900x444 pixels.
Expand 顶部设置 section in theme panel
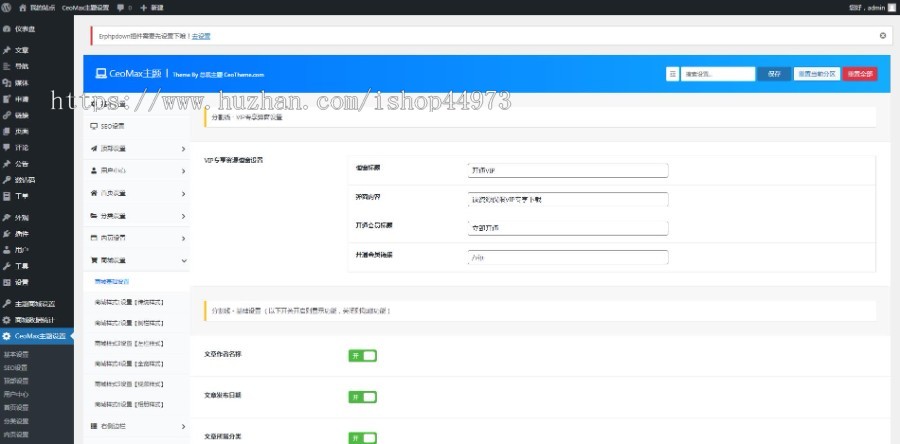coord(137,149)
